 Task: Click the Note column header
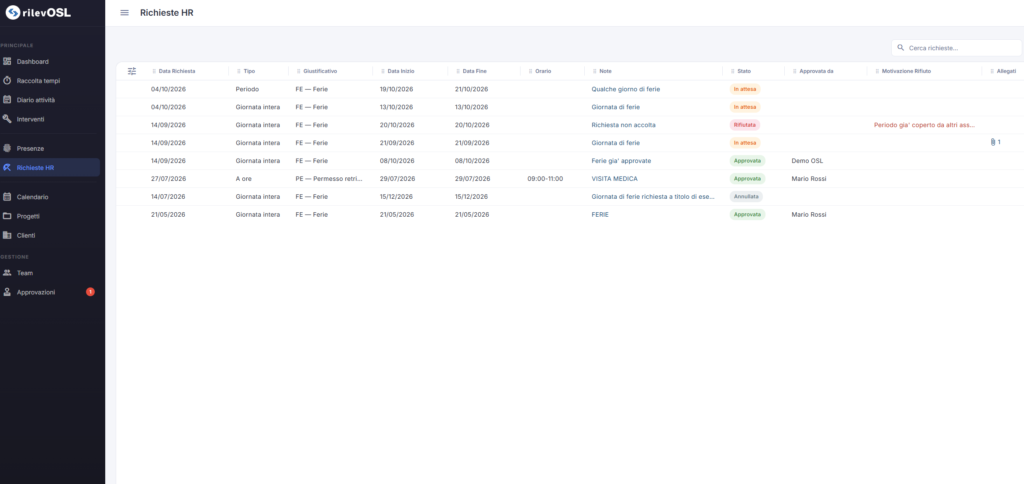tap(605, 71)
